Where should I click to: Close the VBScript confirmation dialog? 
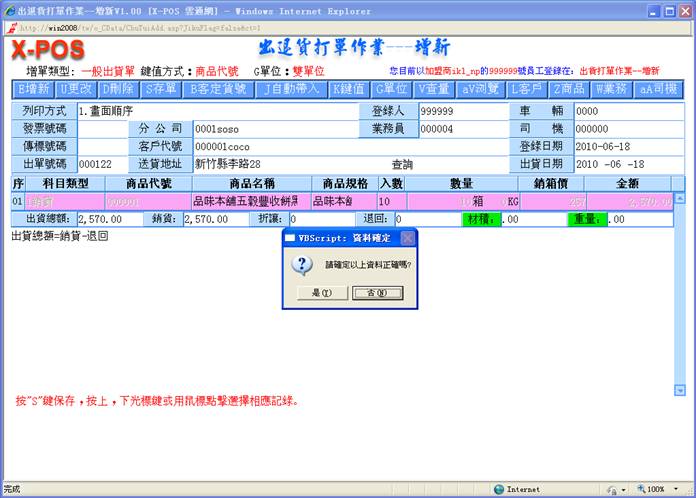click(x=407, y=238)
